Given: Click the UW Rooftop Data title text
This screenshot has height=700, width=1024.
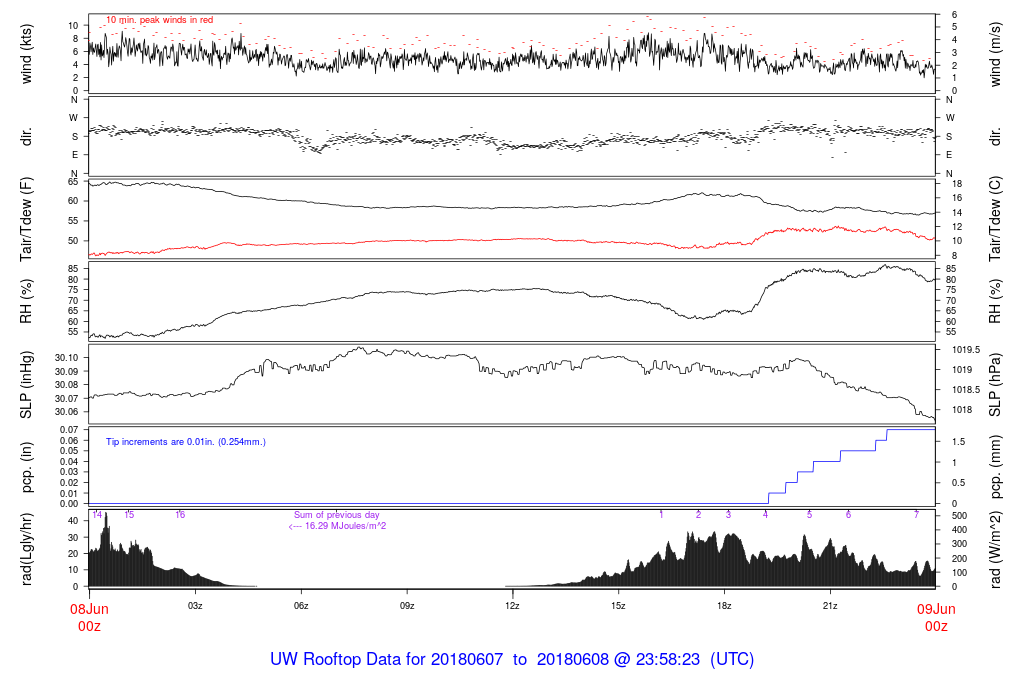Looking at the screenshot, I should pos(512,659).
